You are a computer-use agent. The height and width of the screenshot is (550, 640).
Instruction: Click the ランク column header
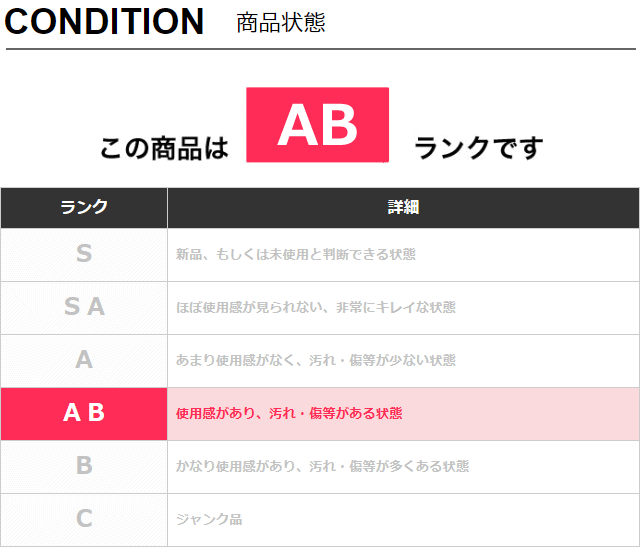[84, 207]
